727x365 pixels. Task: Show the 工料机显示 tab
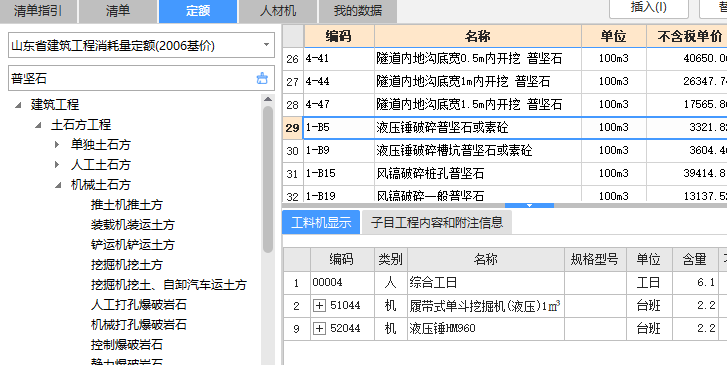click(321, 223)
